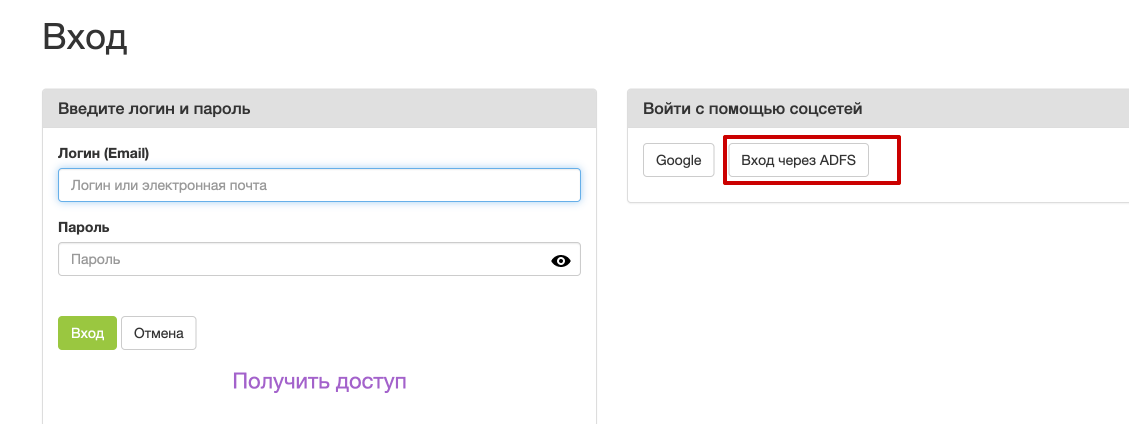Select the Пароль input field
This screenshot has width=1129, height=424.
(x=319, y=259)
